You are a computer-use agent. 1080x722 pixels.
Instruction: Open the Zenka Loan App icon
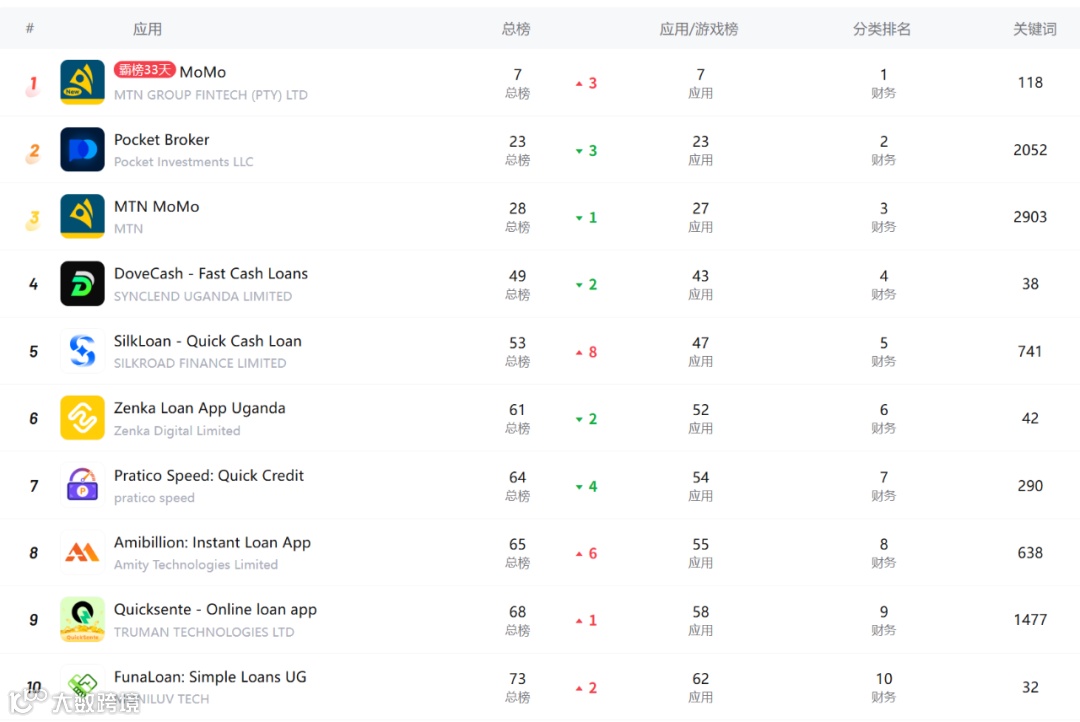pyautogui.click(x=82, y=417)
